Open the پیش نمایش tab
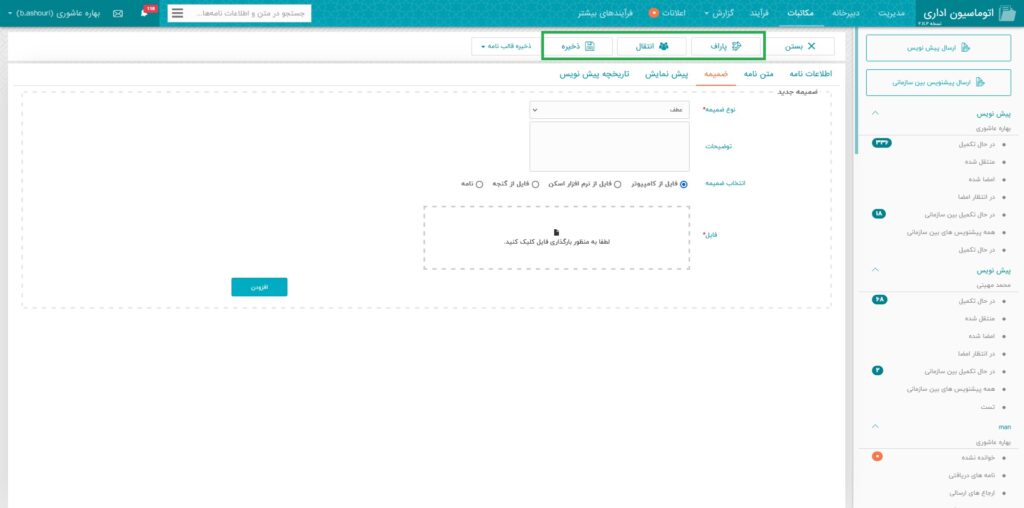The height and width of the screenshot is (508, 1024). point(666,75)
